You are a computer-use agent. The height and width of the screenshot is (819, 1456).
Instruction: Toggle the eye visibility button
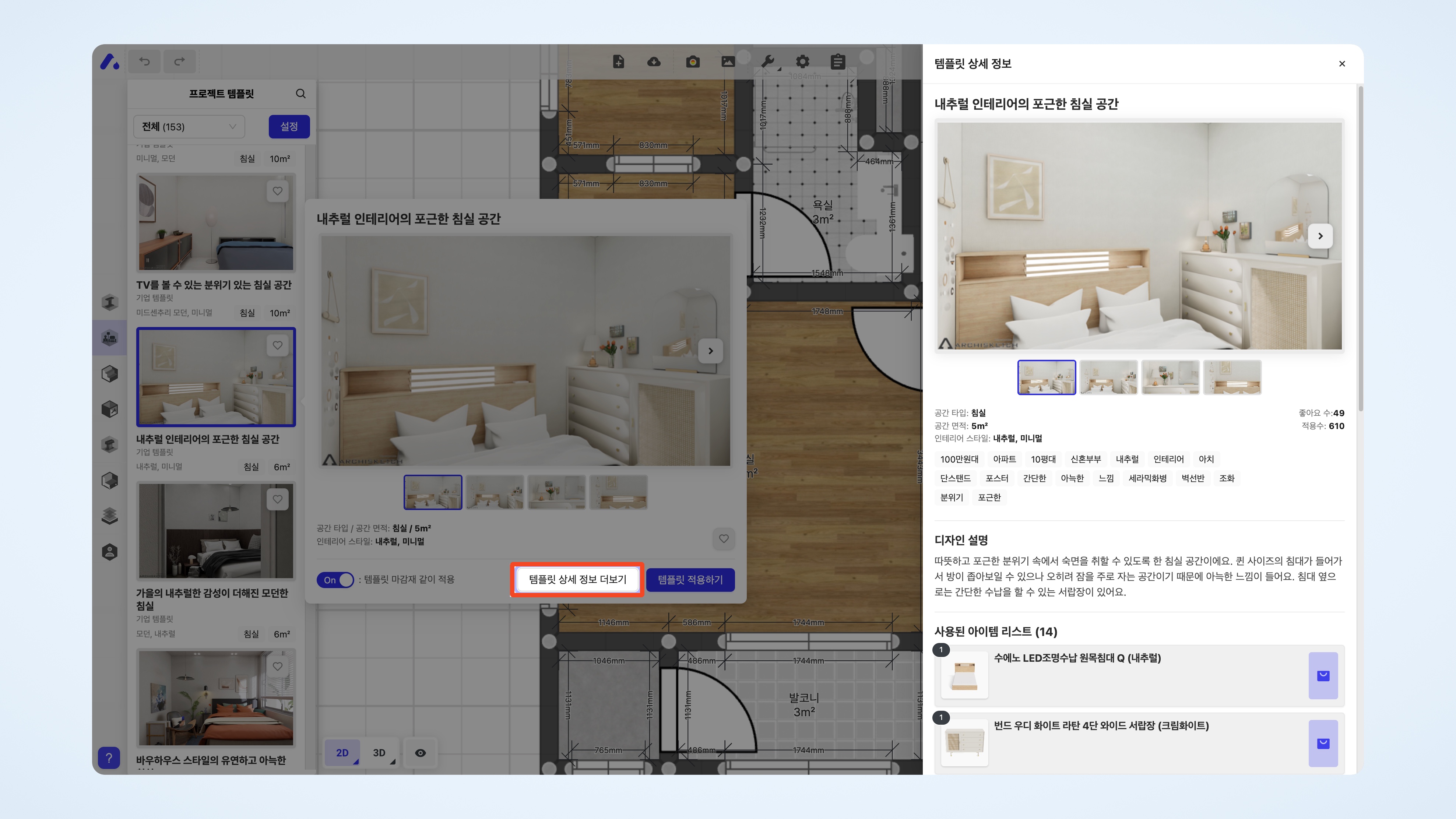coord(420,753)
